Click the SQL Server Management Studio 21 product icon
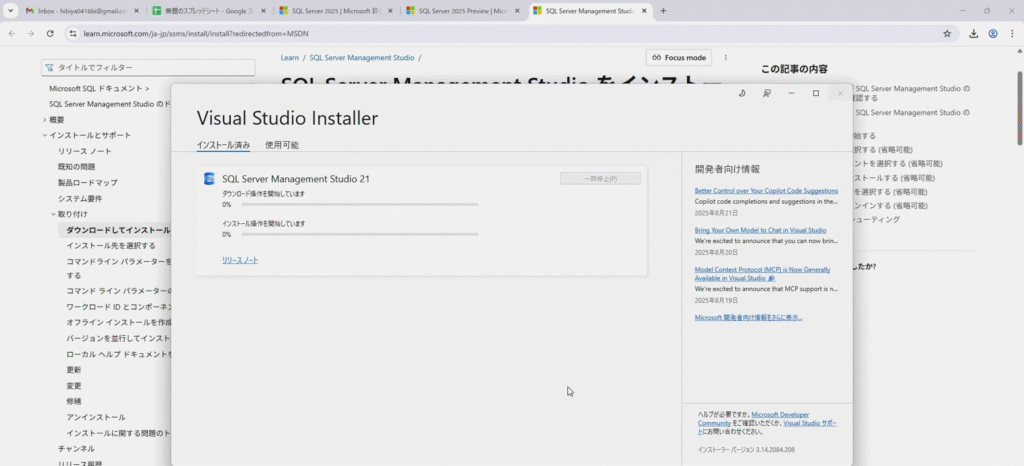The image size is (1024, 466). pyautogui.click(x=209, y=179)
